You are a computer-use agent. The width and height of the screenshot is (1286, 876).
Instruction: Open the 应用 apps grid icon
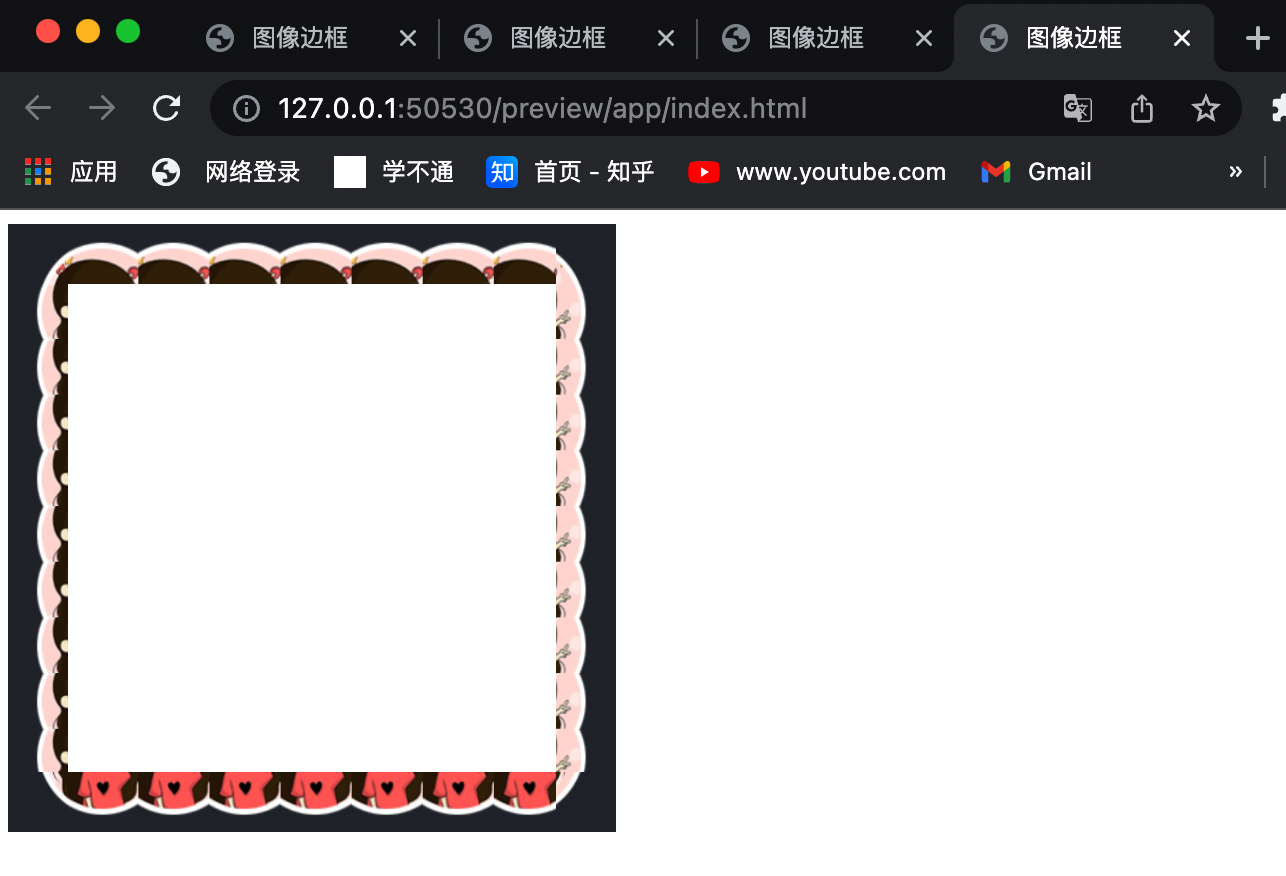[37, 171]
